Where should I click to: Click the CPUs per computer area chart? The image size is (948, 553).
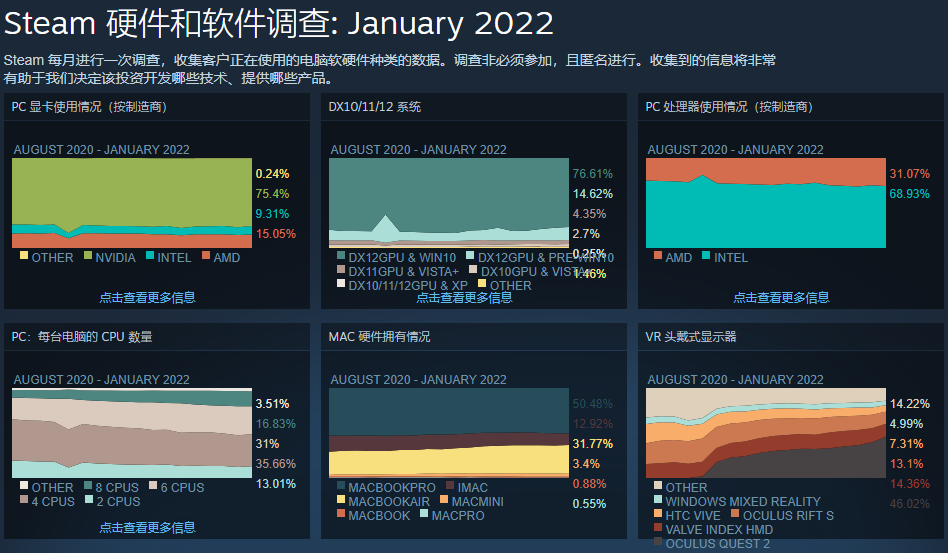pyautogui.click(x=132, y=433)
